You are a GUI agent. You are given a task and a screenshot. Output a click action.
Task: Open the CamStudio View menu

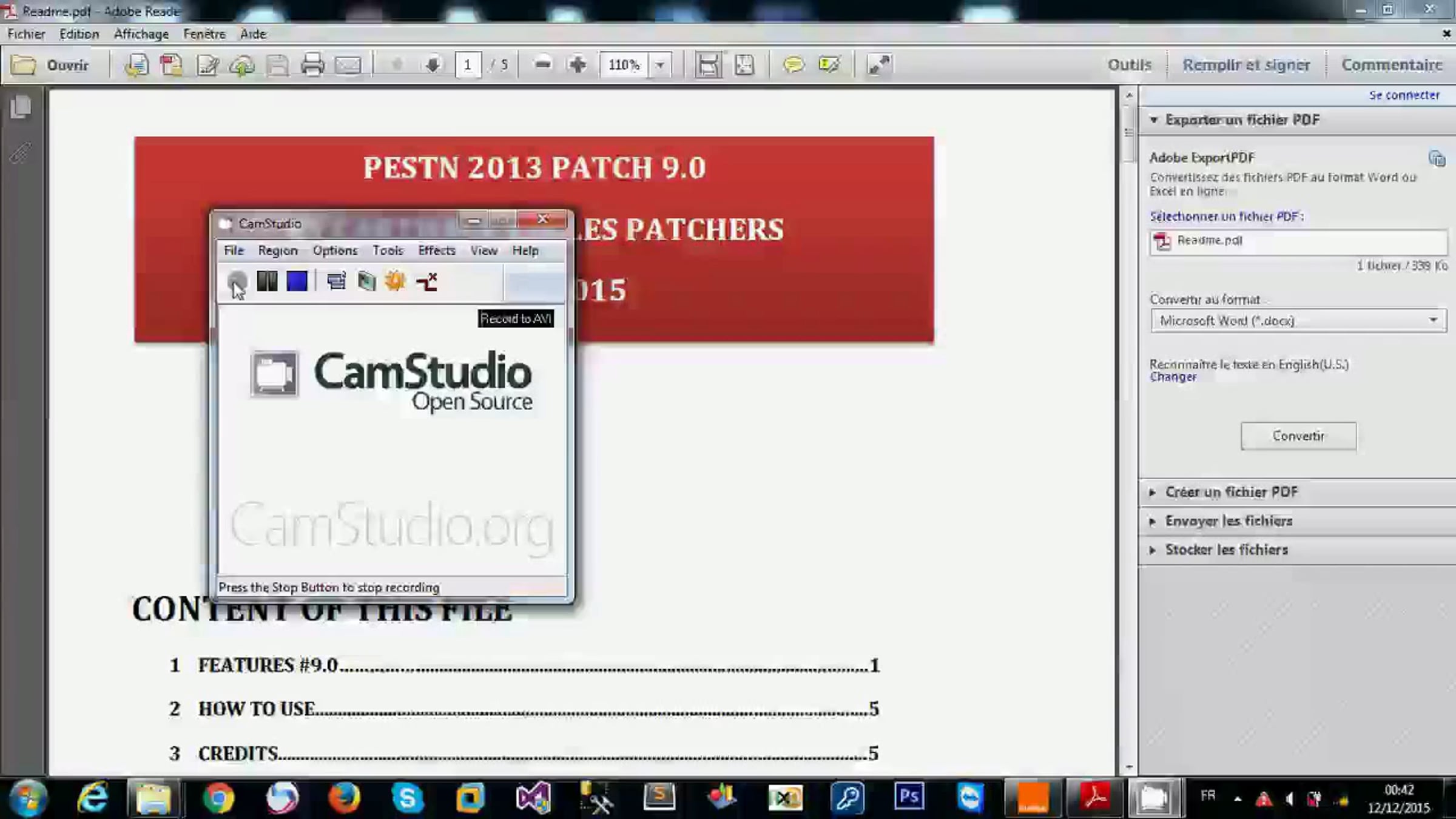coord(484,251)
